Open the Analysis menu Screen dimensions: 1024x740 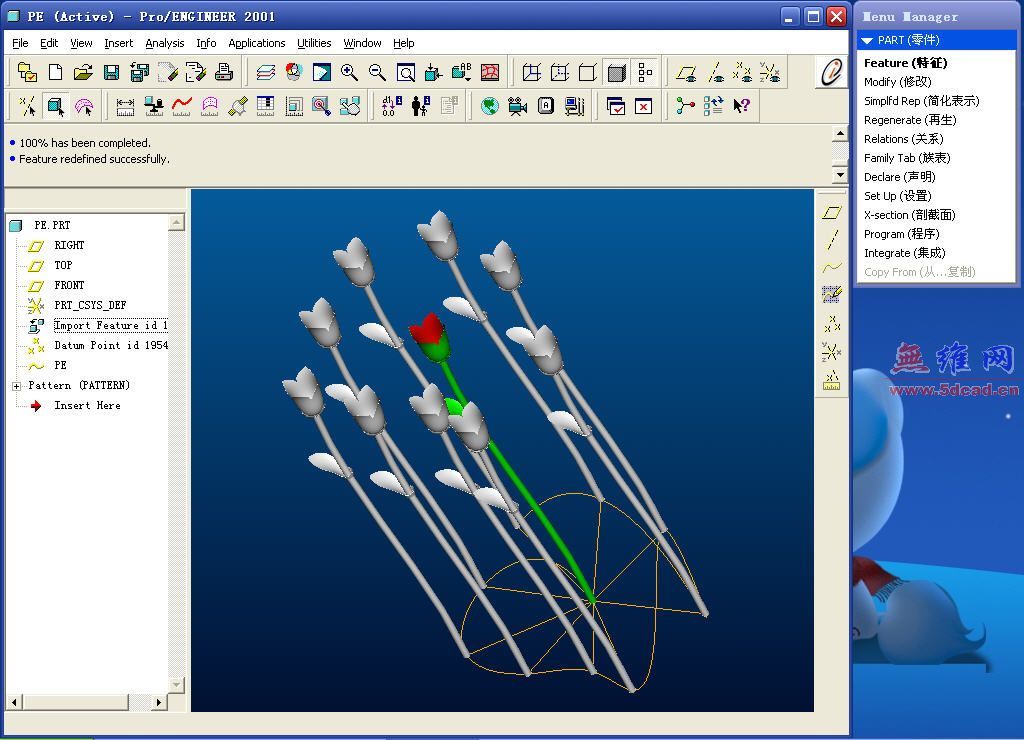click(164, 43)
